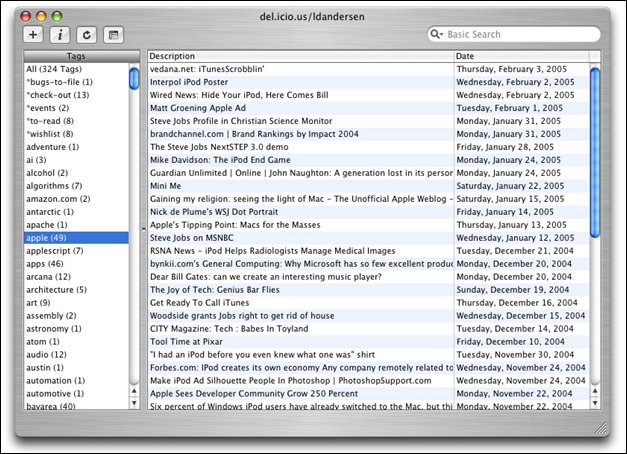Select the apps (46) tag
The height and width of the screenshot is (454, 627).
click(x=76, y=264)
